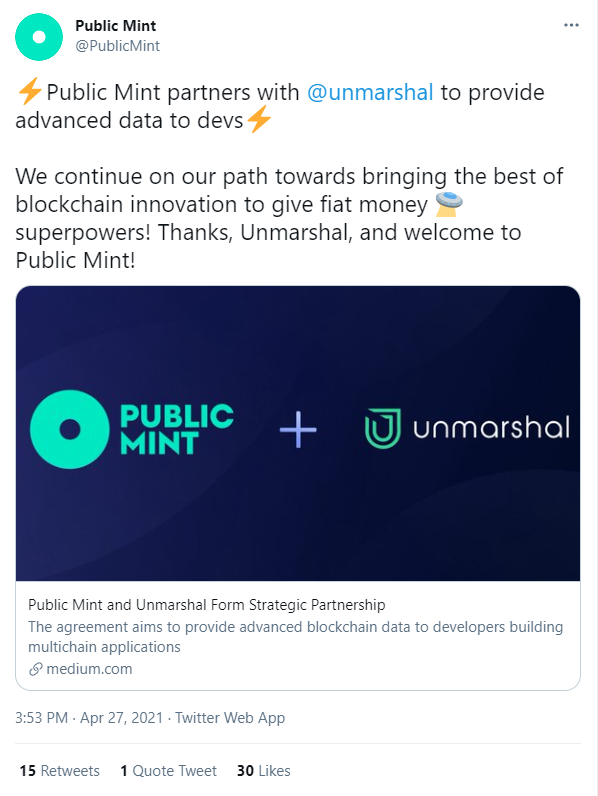
Task: Click the Public Mint logo in card image
Action: (x=132, y=429)
